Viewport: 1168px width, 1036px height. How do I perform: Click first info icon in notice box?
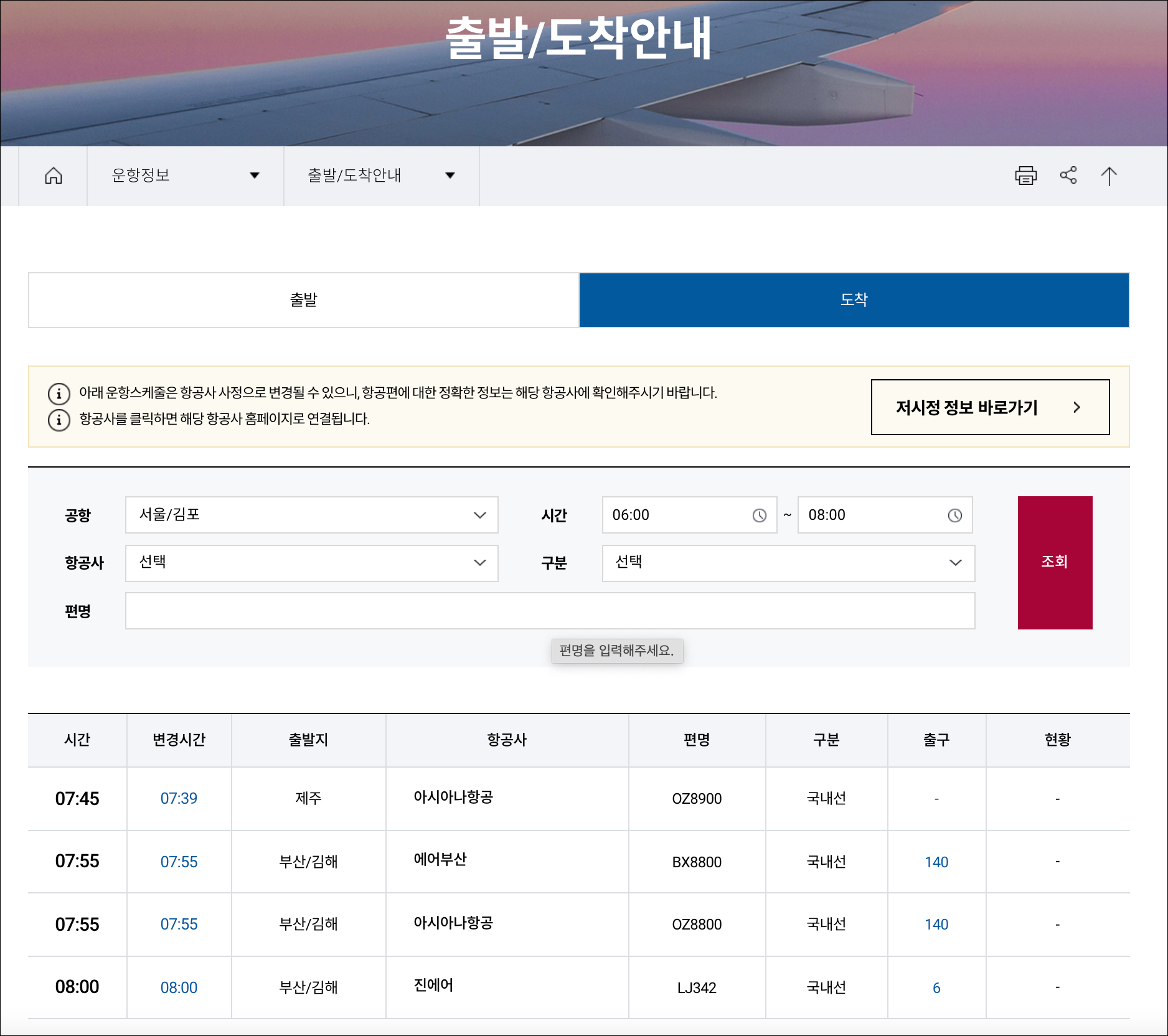[59, 393]
